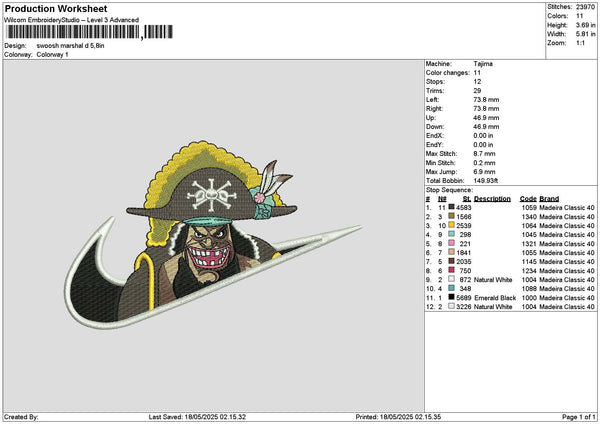Viewport: 600px width, 424px height.
Task: Select thread code 1045 in stop 4
Action: [529, 235]
